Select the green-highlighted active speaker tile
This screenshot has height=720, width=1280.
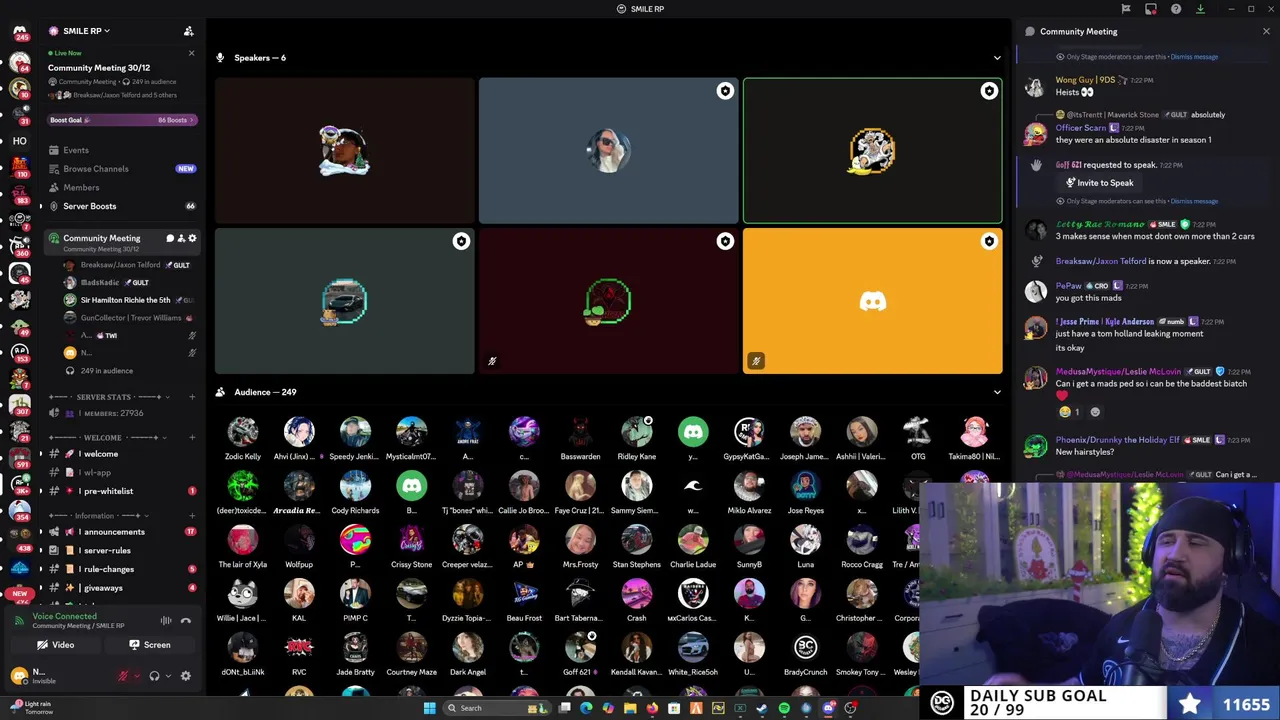click(x=872, y=151)
